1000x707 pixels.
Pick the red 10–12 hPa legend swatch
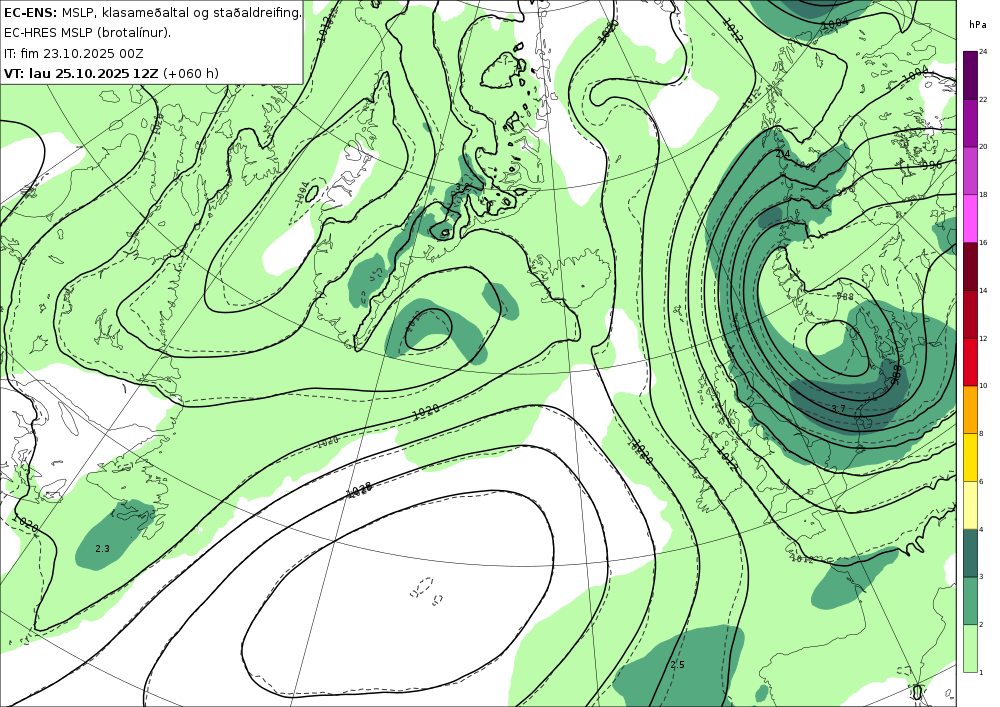click(971, 361)
